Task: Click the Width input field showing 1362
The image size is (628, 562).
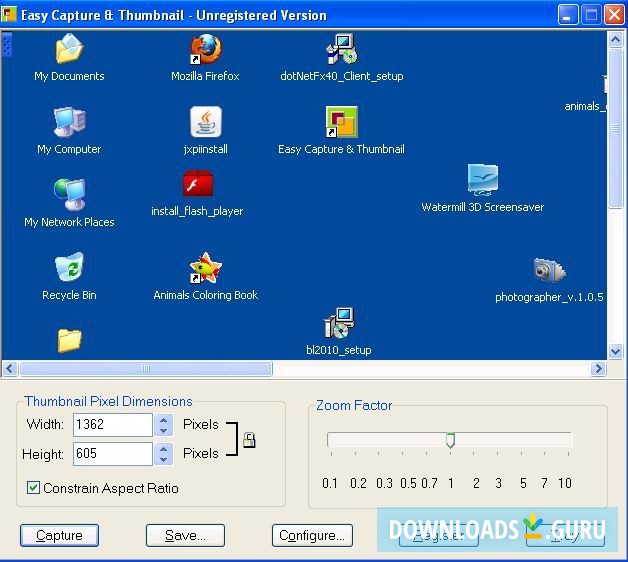Action: [113, 425]
